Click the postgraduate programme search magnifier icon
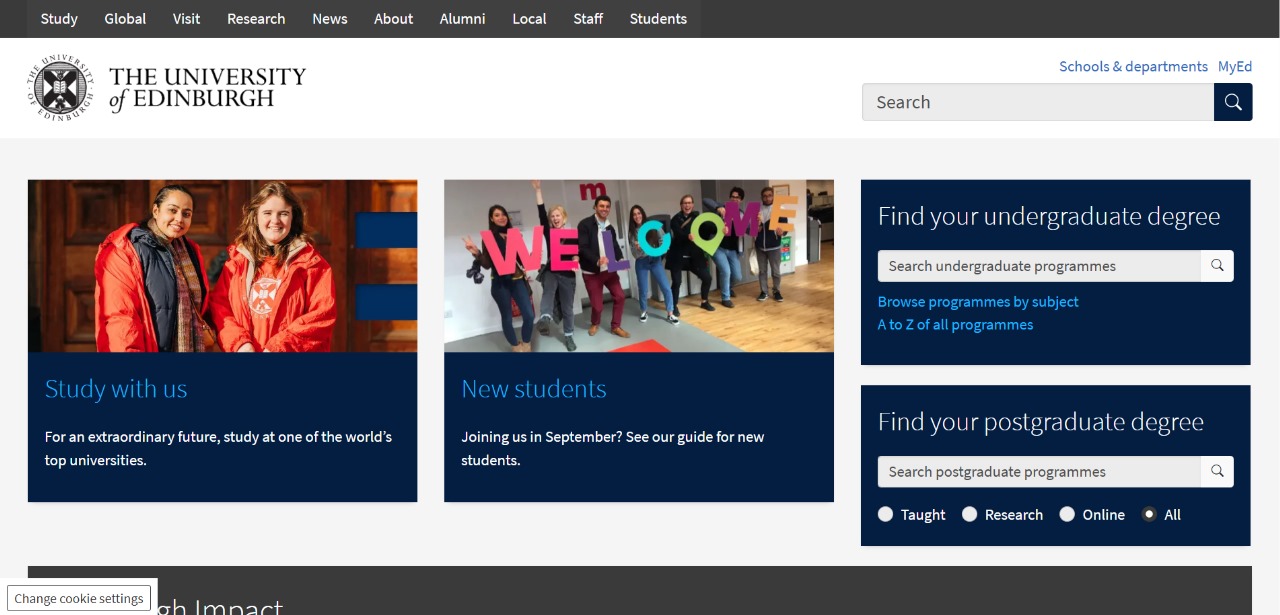1280x615 pixels. pos(1217,471)
